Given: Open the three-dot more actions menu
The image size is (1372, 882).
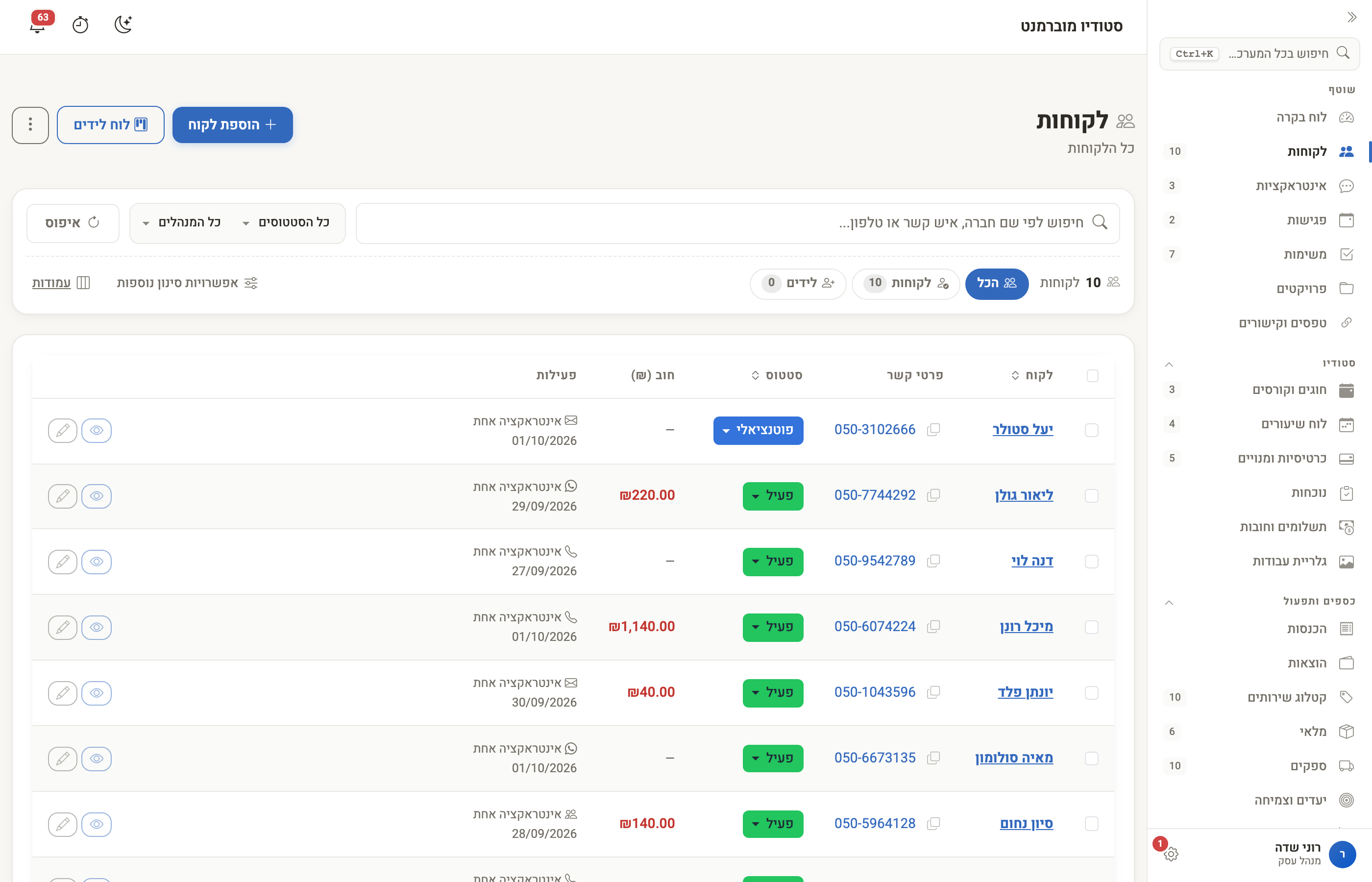Looking at the screenshot, I should click(x=30, y=125).
